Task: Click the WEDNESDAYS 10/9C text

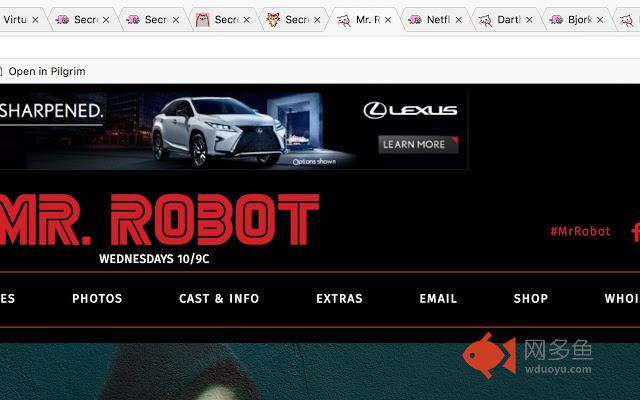Action: click(154, 259)
